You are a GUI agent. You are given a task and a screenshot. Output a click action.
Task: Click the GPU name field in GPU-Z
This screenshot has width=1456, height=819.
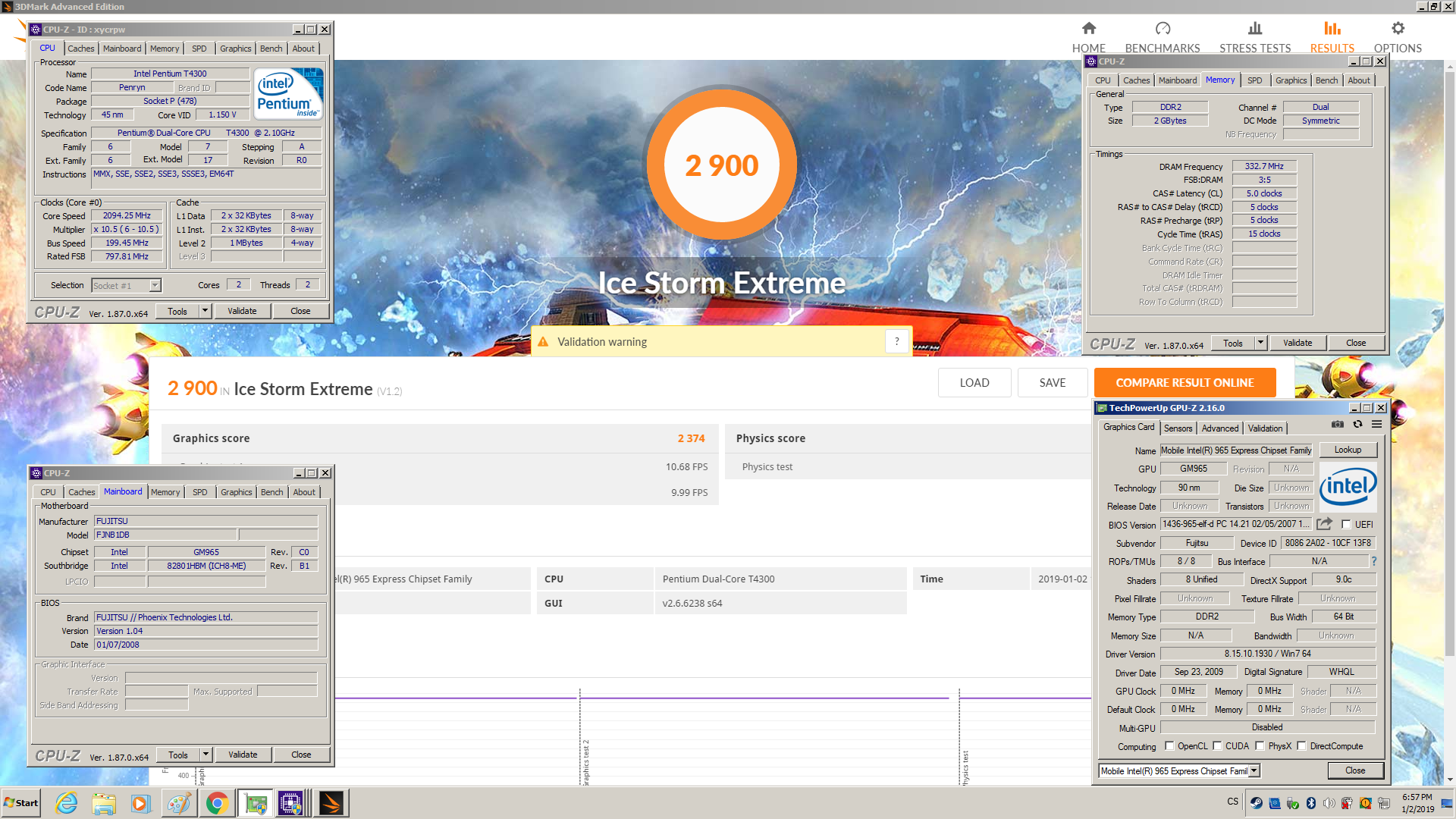[x=1236, y=450]
